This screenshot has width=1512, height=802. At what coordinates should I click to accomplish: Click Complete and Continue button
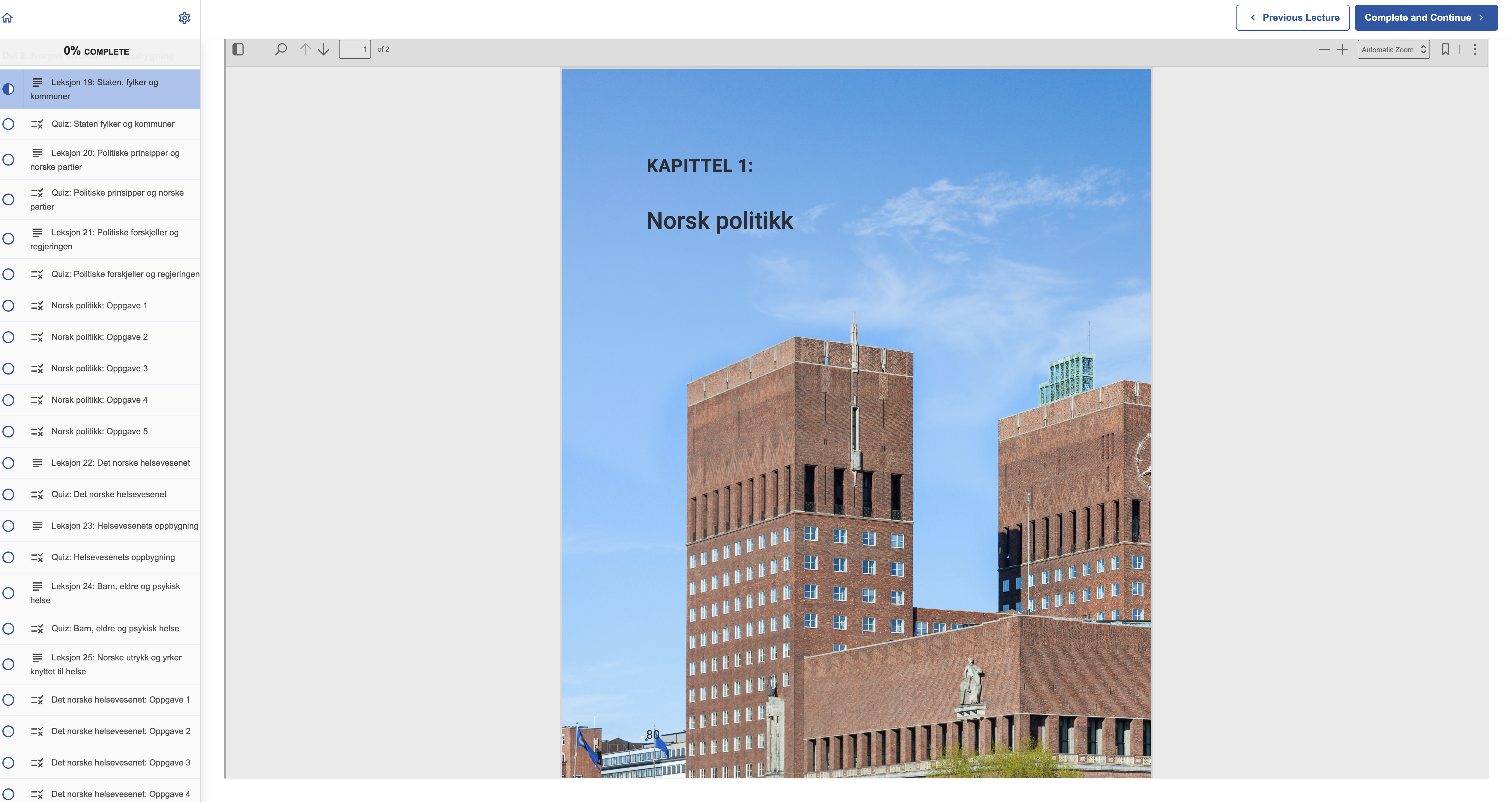[x=1426, y=18]
